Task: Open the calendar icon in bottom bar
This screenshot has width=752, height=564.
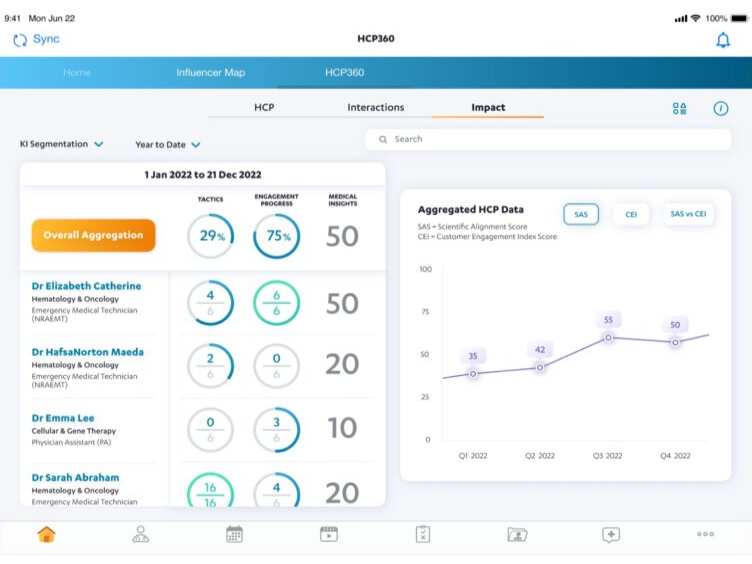Action: coord(234,534)
